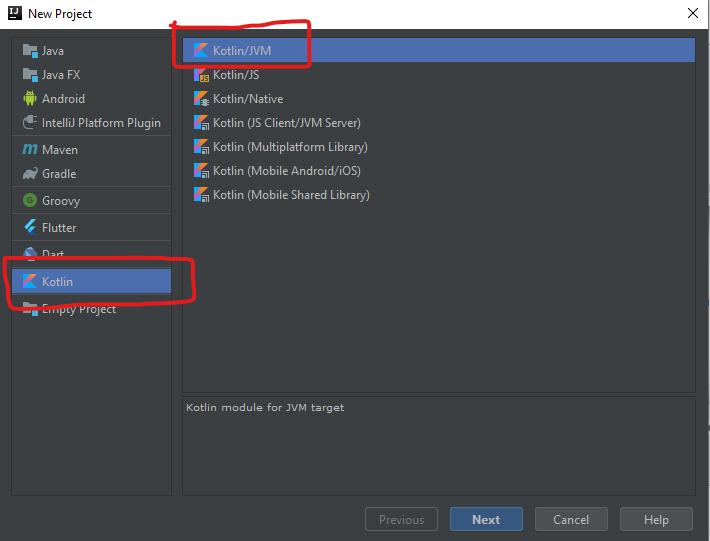Click the Java folder icon

30,51
